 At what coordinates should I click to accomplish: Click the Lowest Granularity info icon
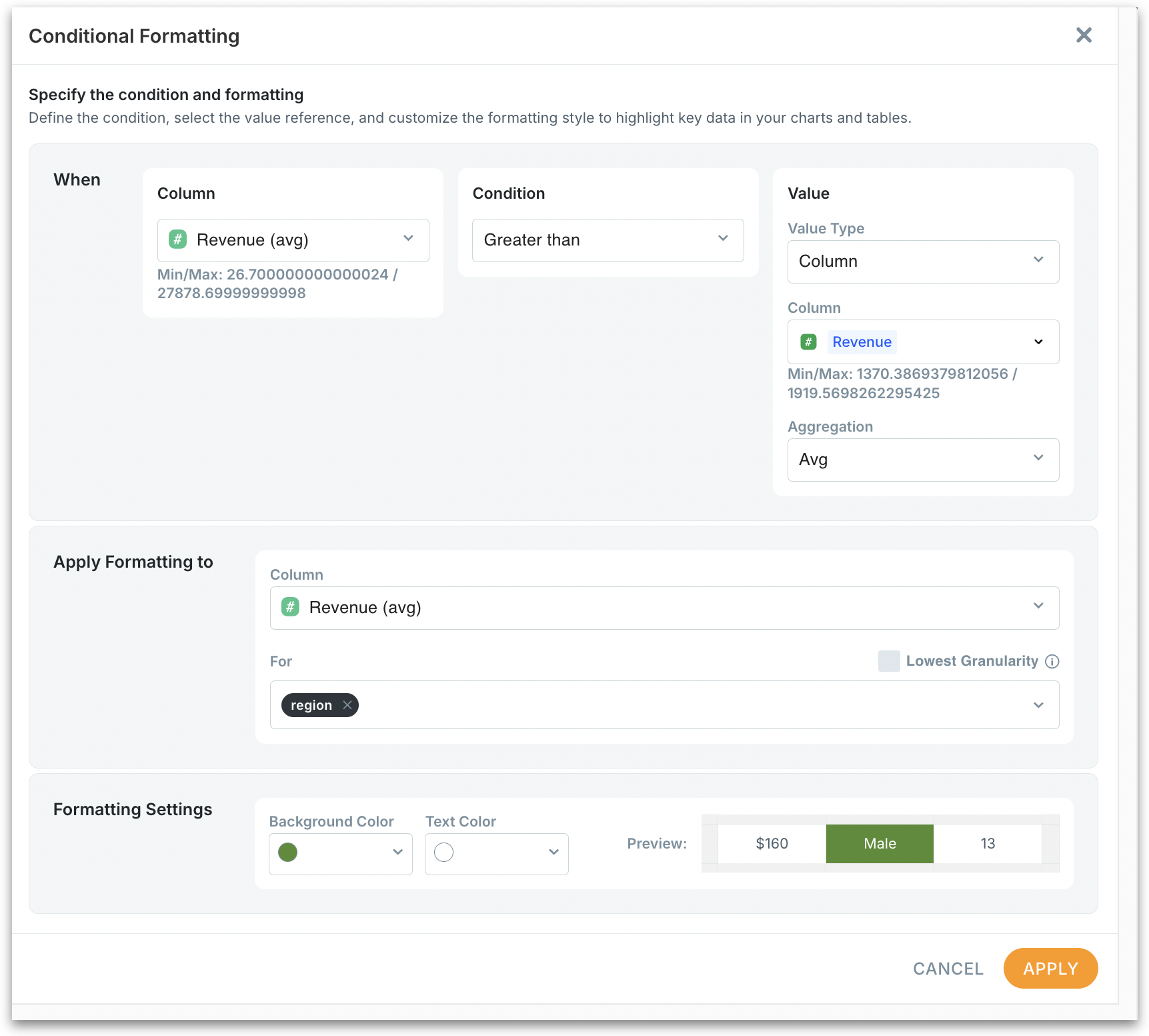1052,661
